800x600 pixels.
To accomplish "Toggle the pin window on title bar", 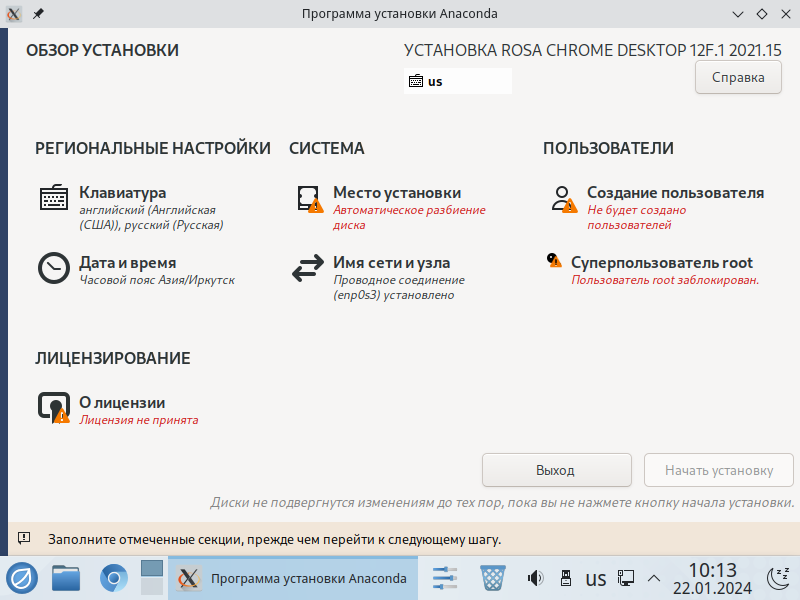I will (38, 14).
